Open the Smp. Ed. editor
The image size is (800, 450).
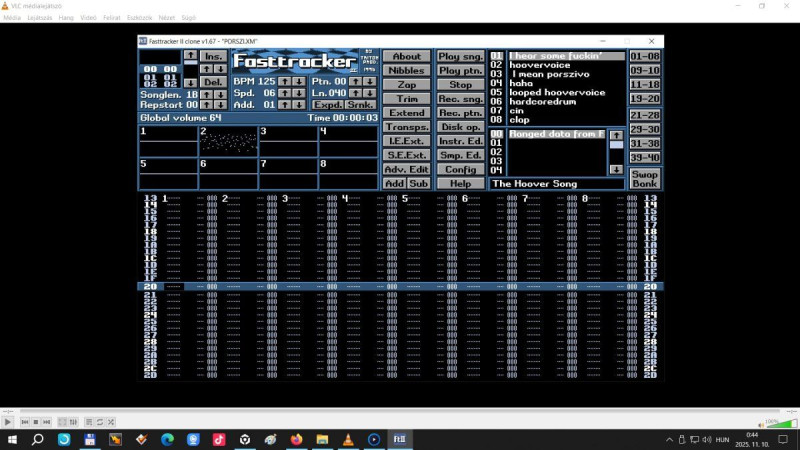[460, 155]
